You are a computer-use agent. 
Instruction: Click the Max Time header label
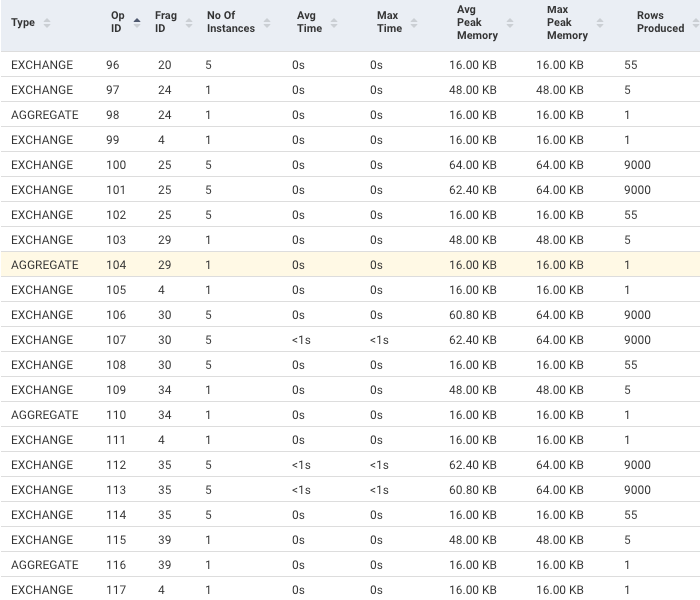389,22
